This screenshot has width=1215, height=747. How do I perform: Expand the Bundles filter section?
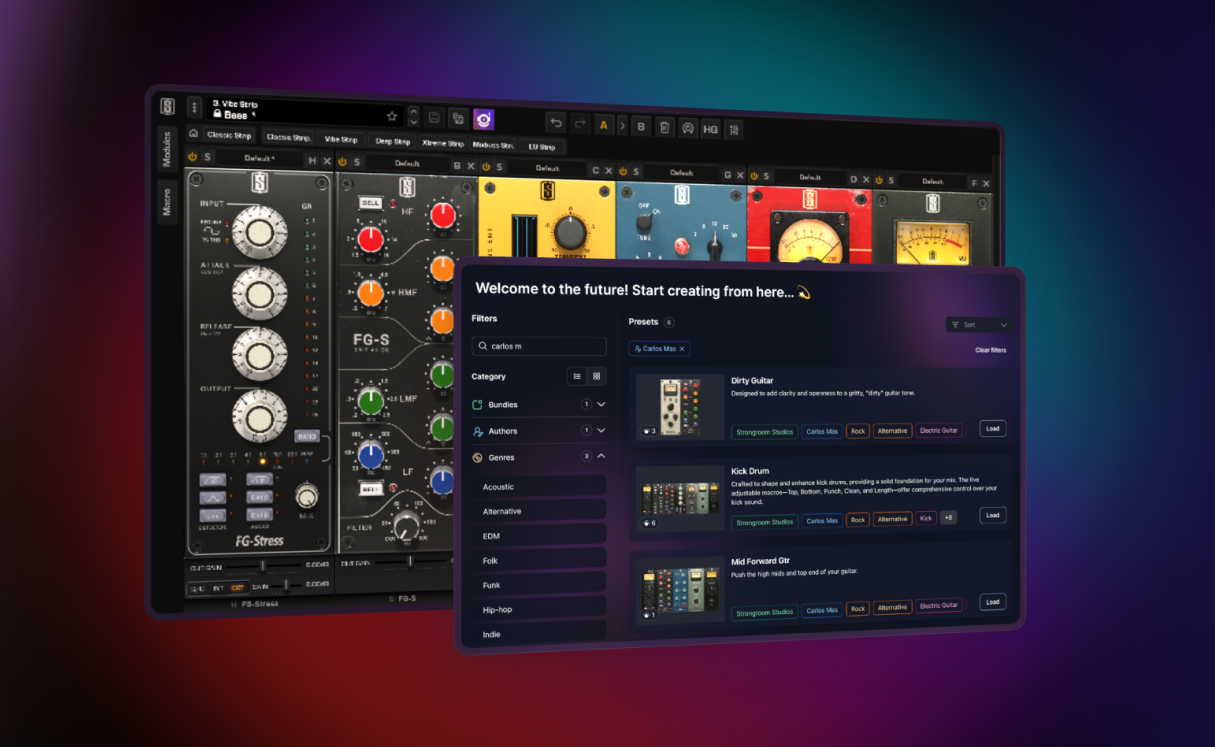point(600,404)
